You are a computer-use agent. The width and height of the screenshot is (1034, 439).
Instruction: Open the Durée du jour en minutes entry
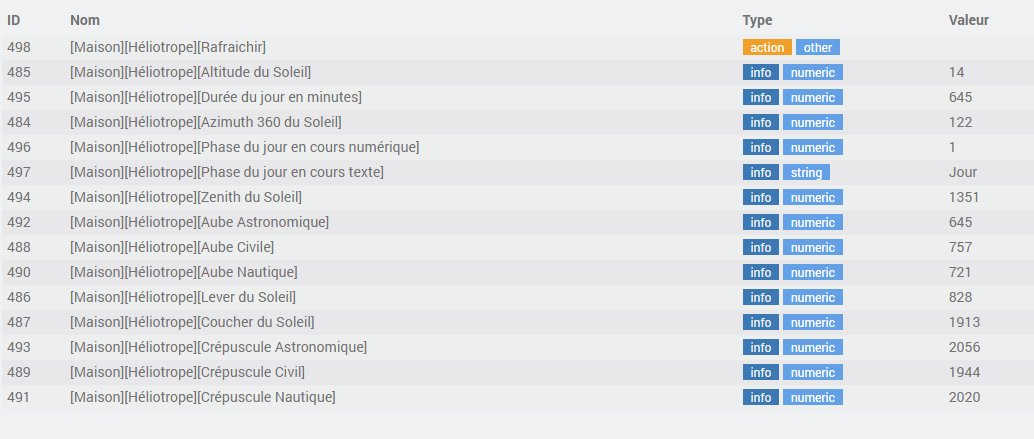pos(215,97)
